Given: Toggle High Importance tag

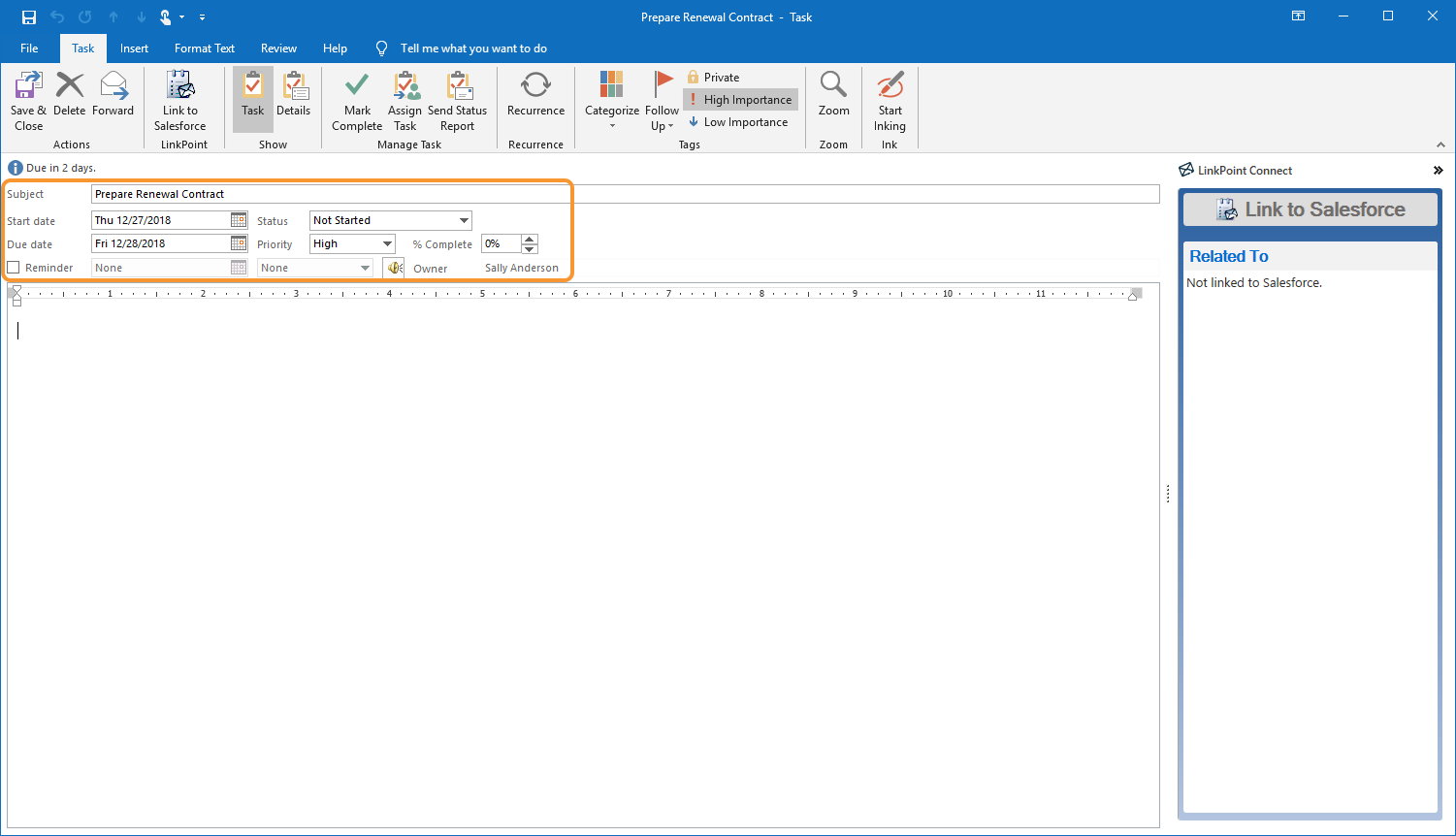Looking at the screenshot, I should pos(739,100).
